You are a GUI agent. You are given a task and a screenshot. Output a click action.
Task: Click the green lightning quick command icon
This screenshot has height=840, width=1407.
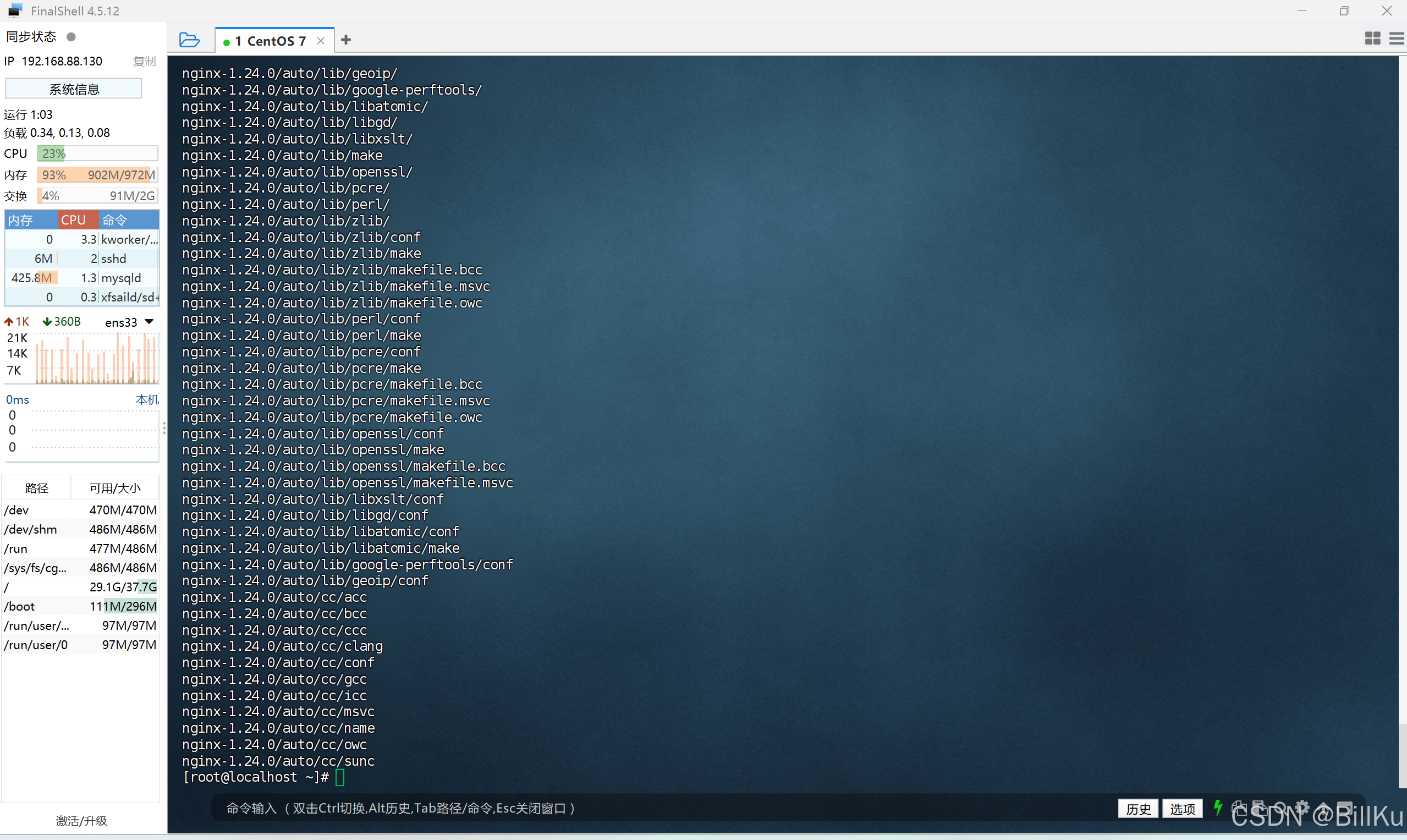[x=1218, y=808]
